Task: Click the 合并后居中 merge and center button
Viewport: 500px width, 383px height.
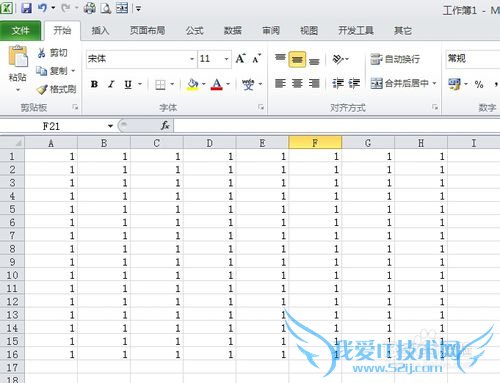Action: click(400, 83)
